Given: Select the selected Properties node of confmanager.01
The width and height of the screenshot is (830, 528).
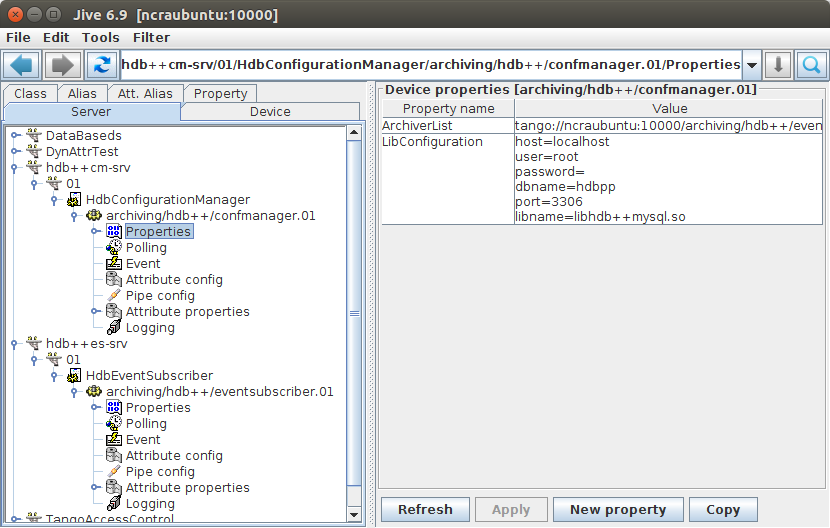Looking at the screenshot, I should pyautogui.click(x=159, y=231).
